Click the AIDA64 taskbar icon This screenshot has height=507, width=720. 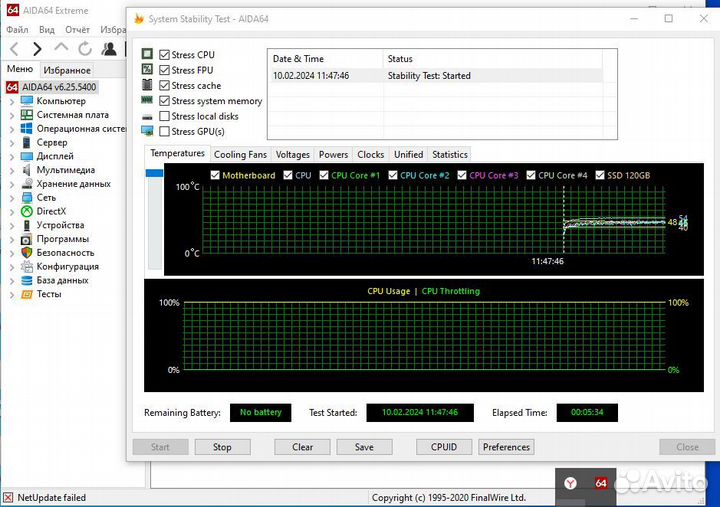(601, 483)
